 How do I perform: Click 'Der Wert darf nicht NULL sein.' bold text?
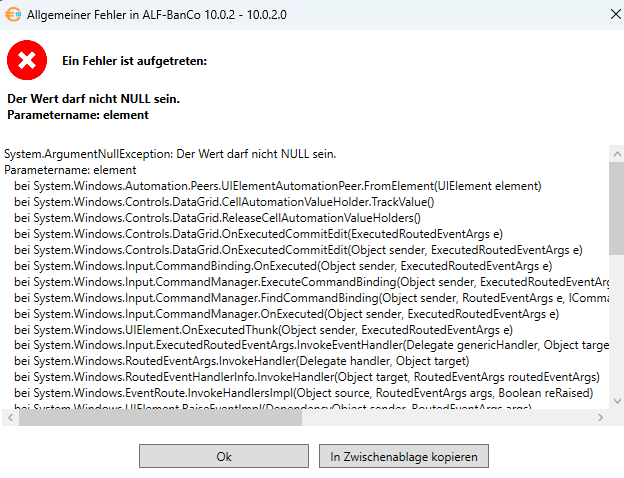[x=94, y=99]
